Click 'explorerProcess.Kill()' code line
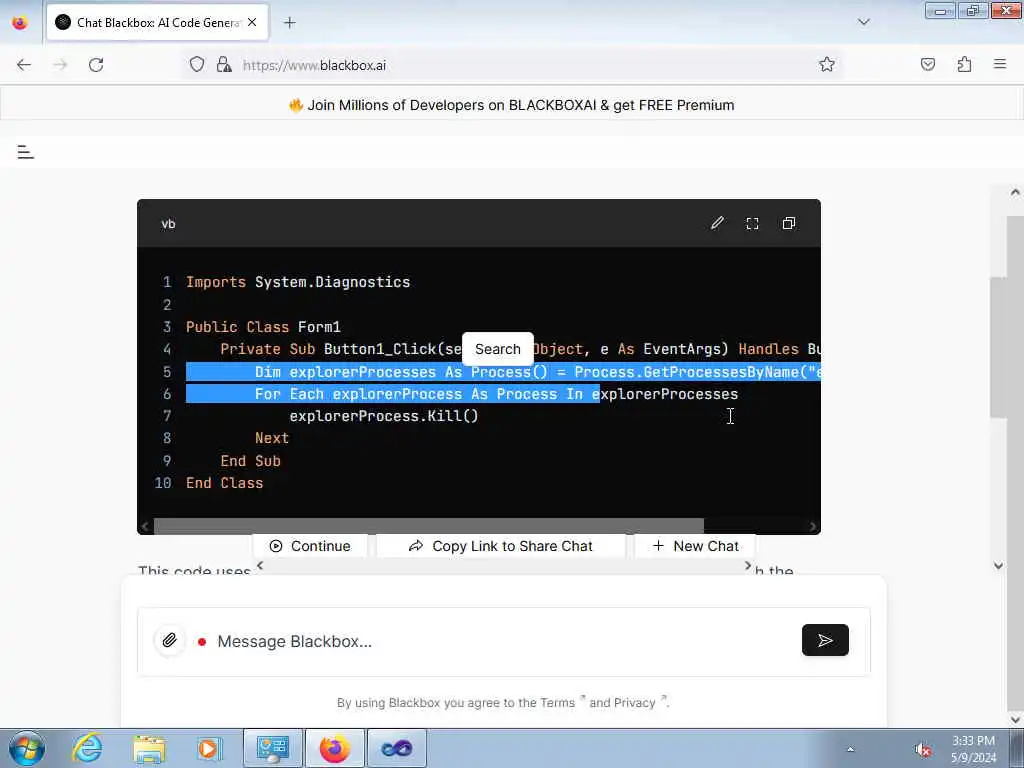 [384, 416]
